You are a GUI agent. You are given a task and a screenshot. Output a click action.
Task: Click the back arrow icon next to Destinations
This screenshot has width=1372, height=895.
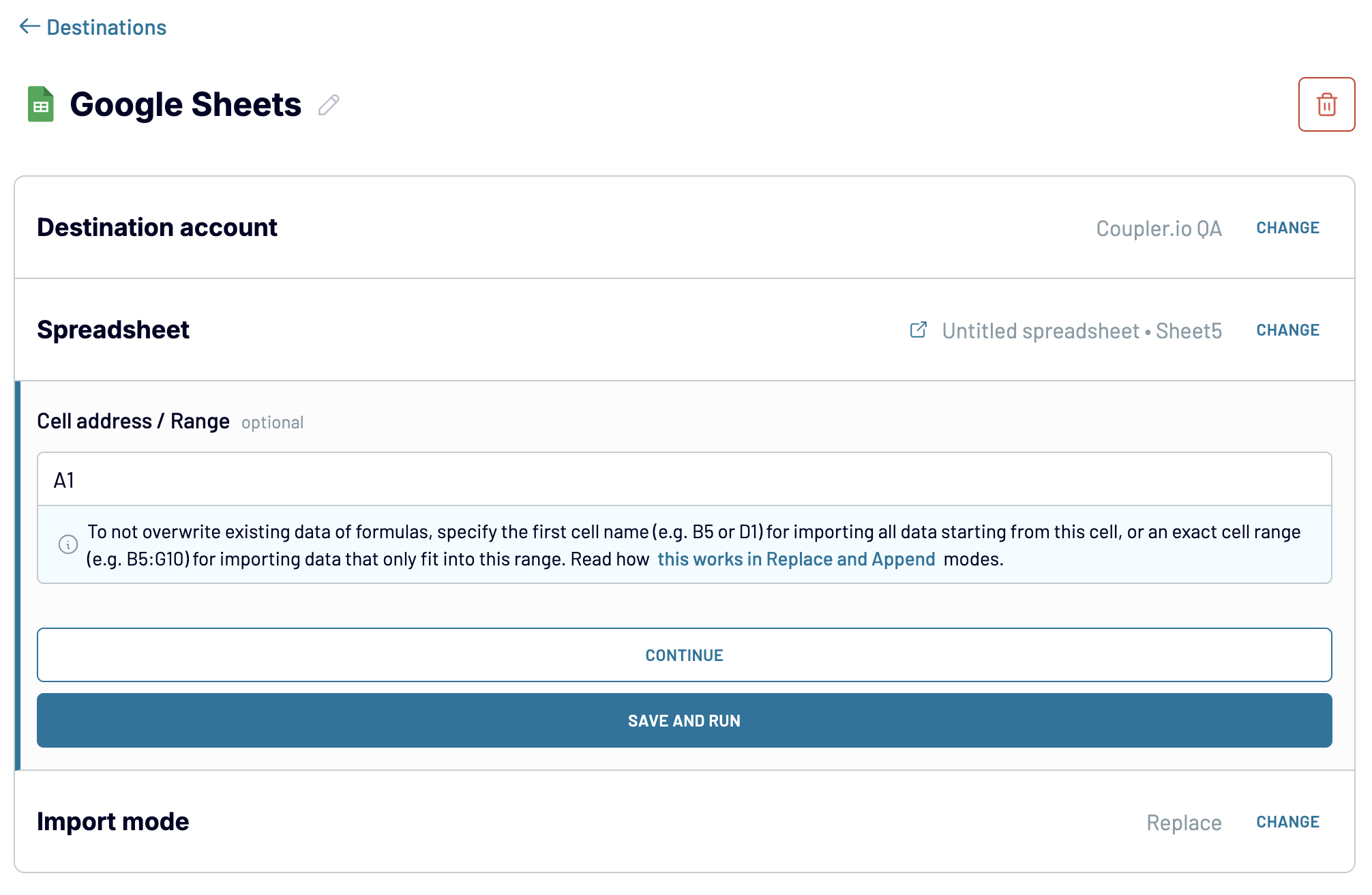click(29, 27)
